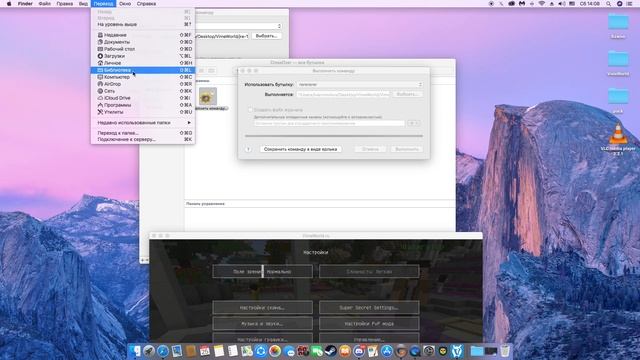The image size is (640, 360).
Task: Expand Недавно использованные папки submenu
Action: coord(143,122)
